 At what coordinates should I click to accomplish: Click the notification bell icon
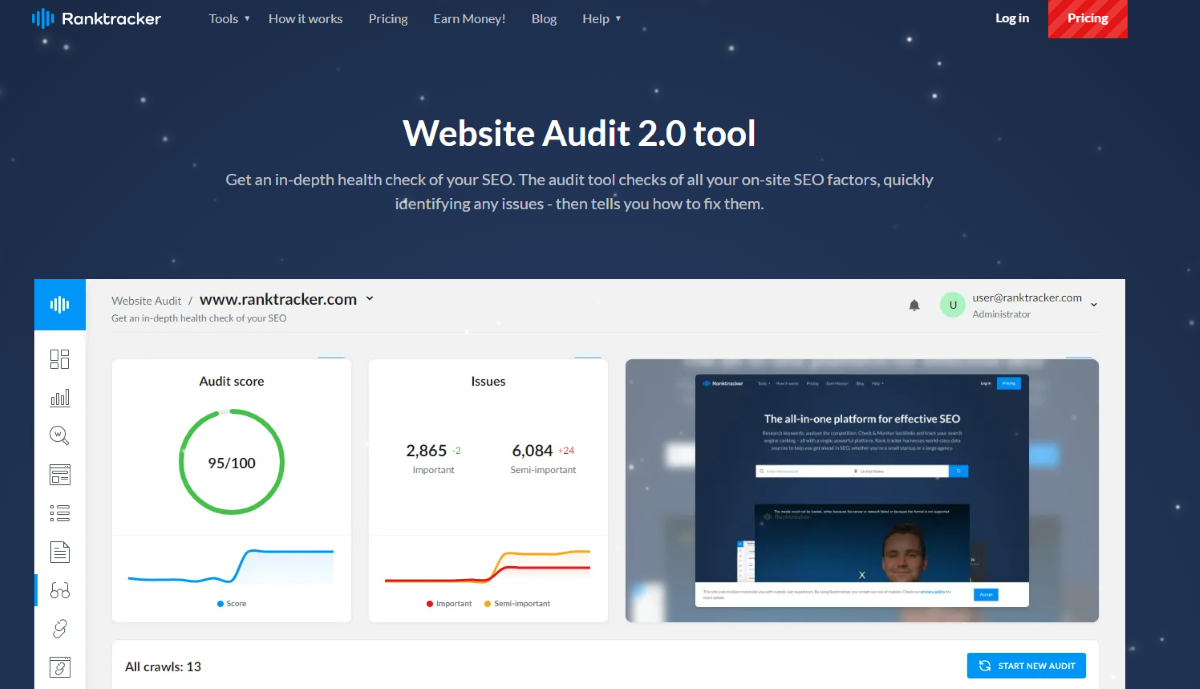(x=914, y=305)
